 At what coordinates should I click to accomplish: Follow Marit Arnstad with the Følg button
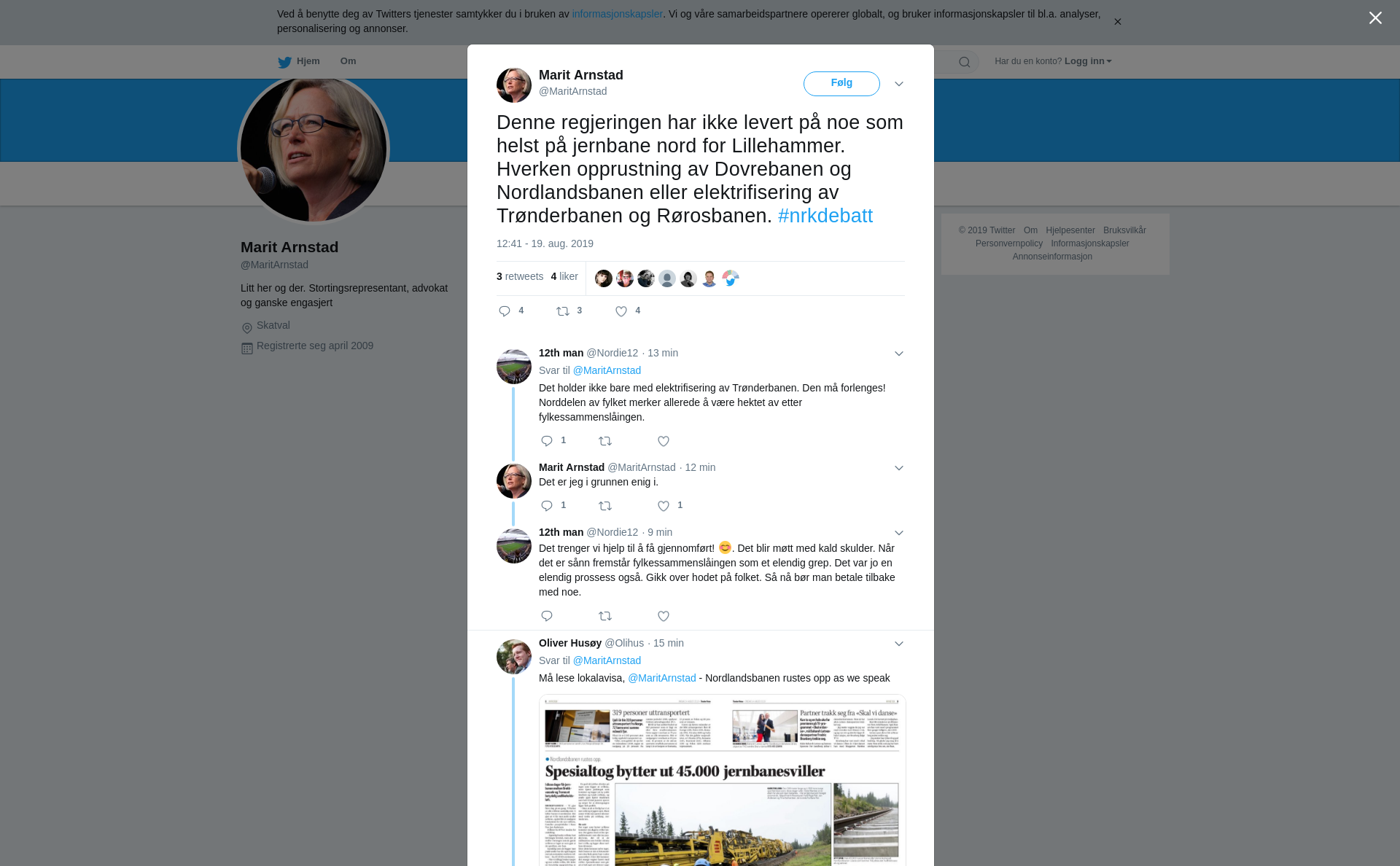point(841,83)
